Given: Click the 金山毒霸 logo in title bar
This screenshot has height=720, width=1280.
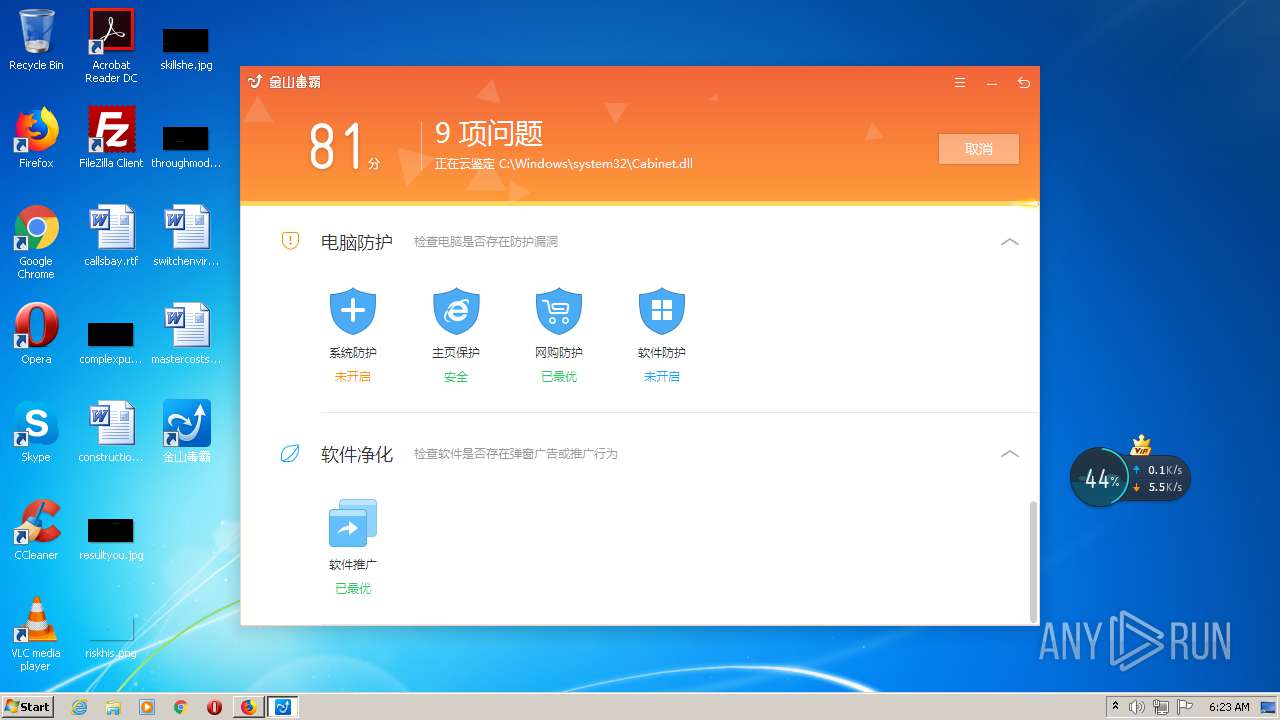Looking at the screenshot, I should coord(284,82).
